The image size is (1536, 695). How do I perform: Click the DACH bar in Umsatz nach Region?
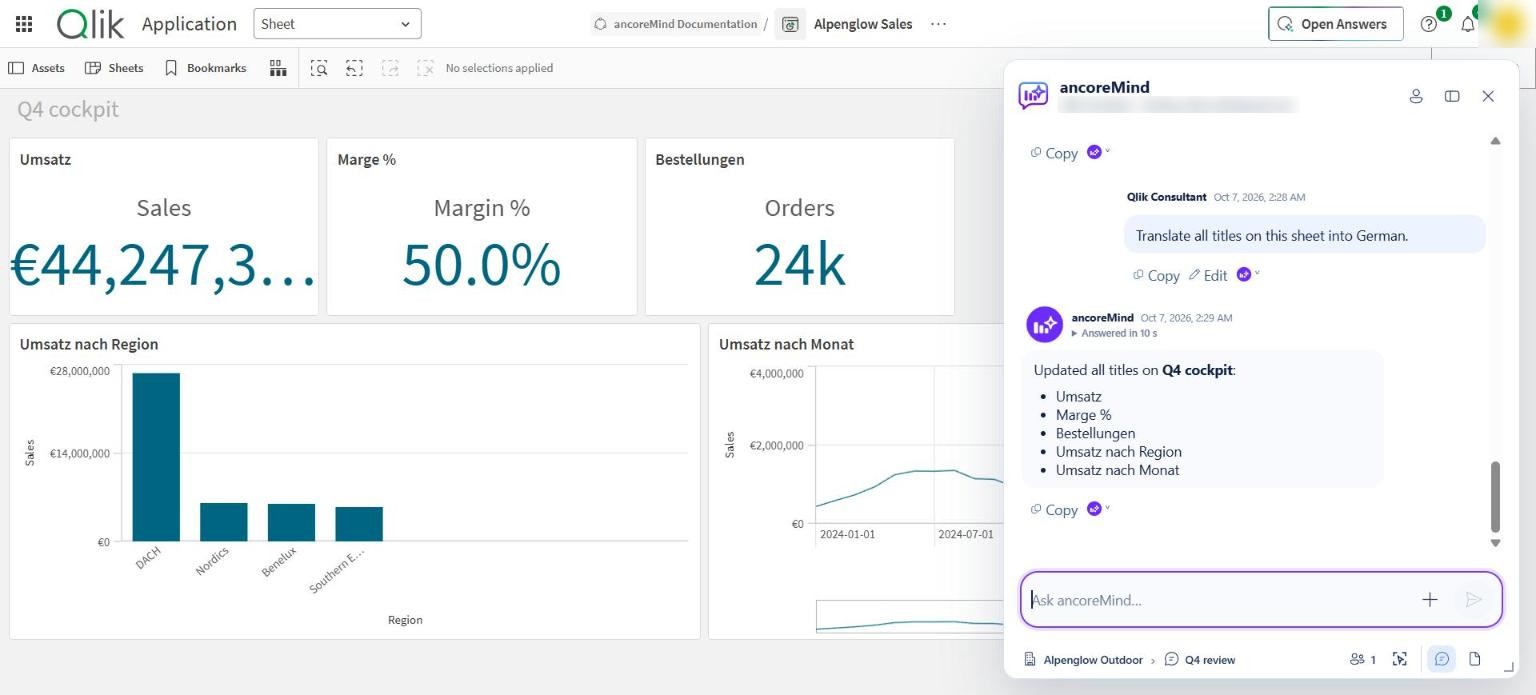click(x=156, y=457)
